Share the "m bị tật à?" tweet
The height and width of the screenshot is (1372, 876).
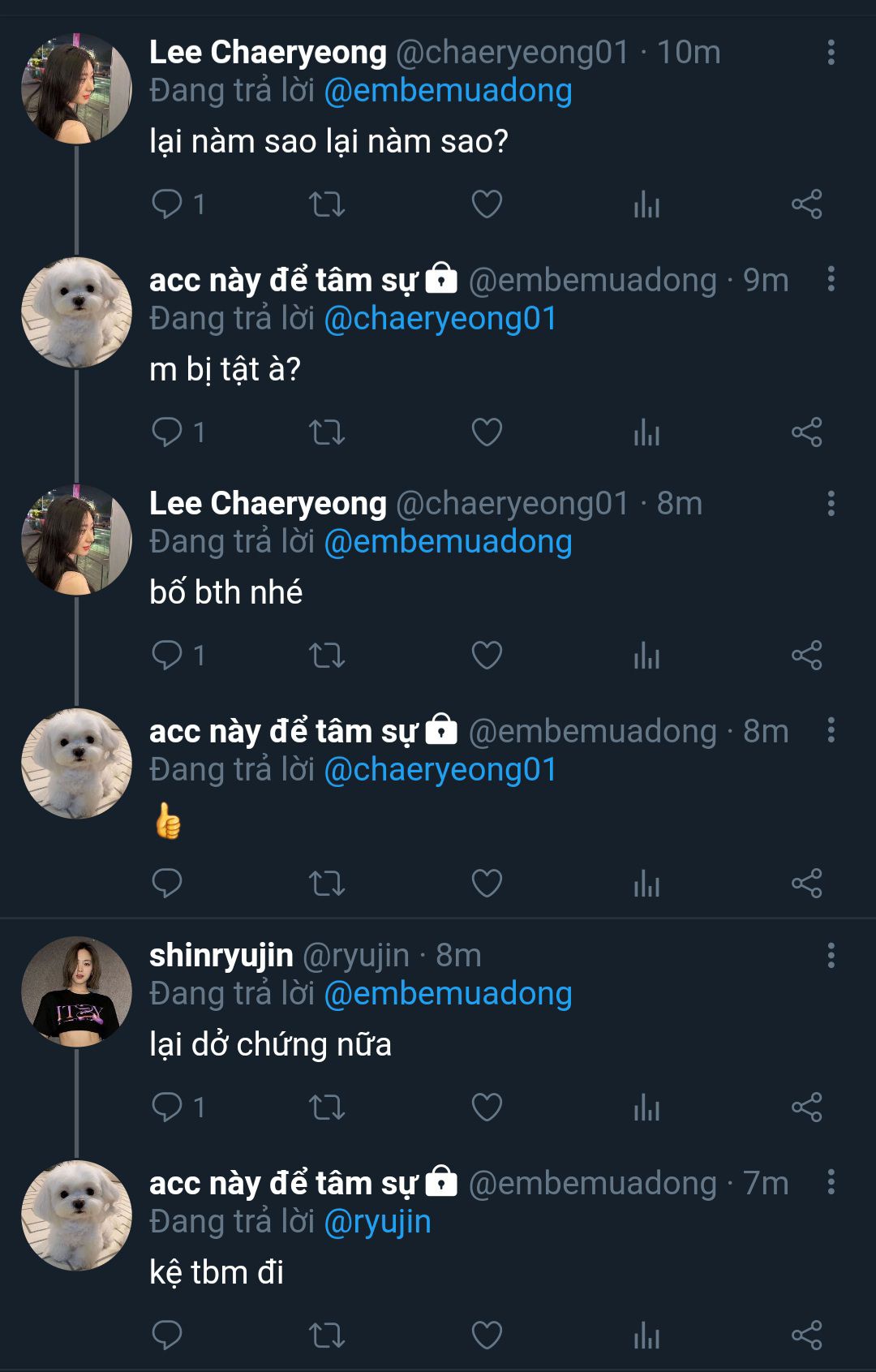806,432
